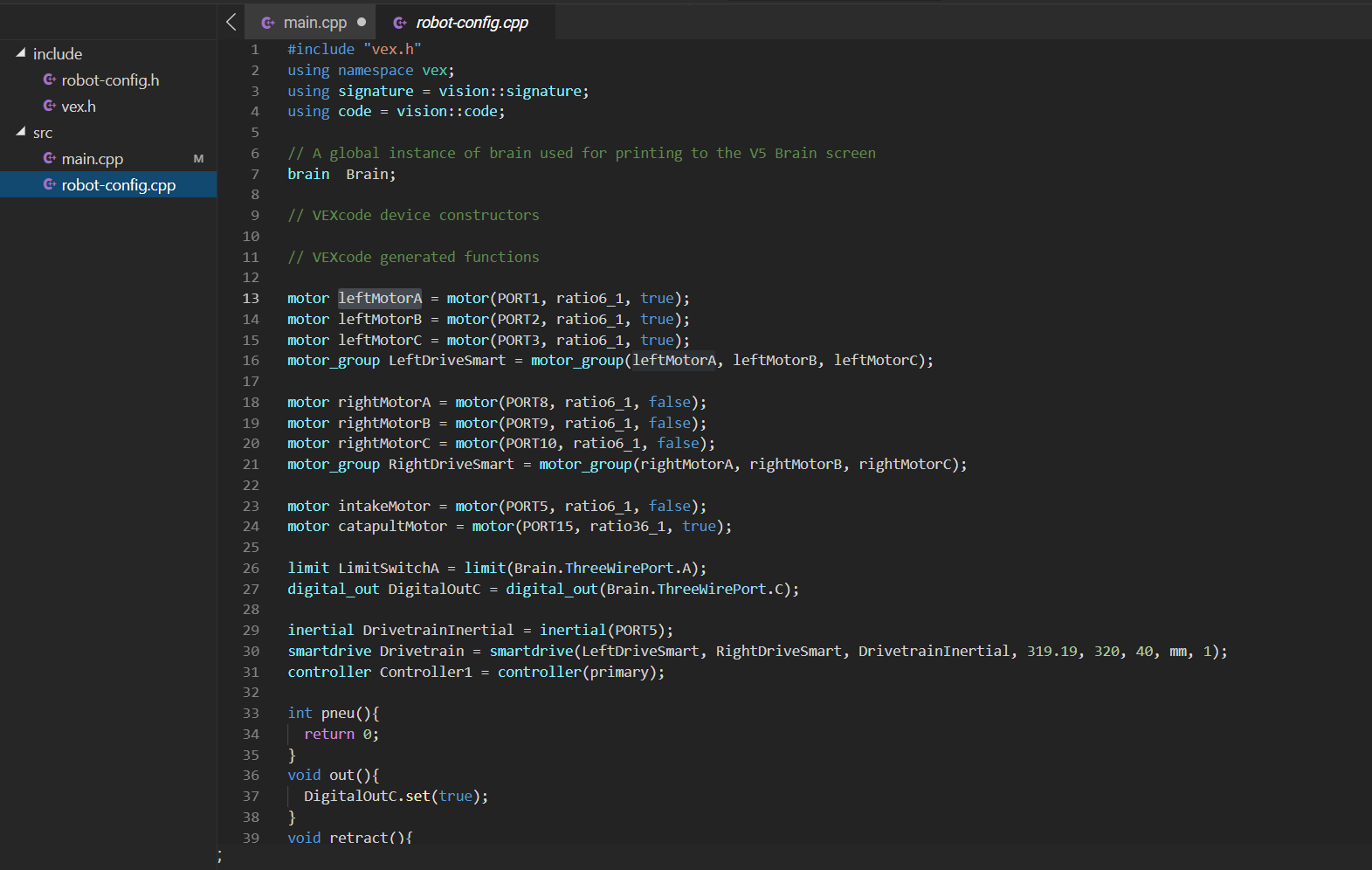Click the unsaved dot on main.cpp tab
Viewport: 1372px width, 870px height.
pos(362,22)
